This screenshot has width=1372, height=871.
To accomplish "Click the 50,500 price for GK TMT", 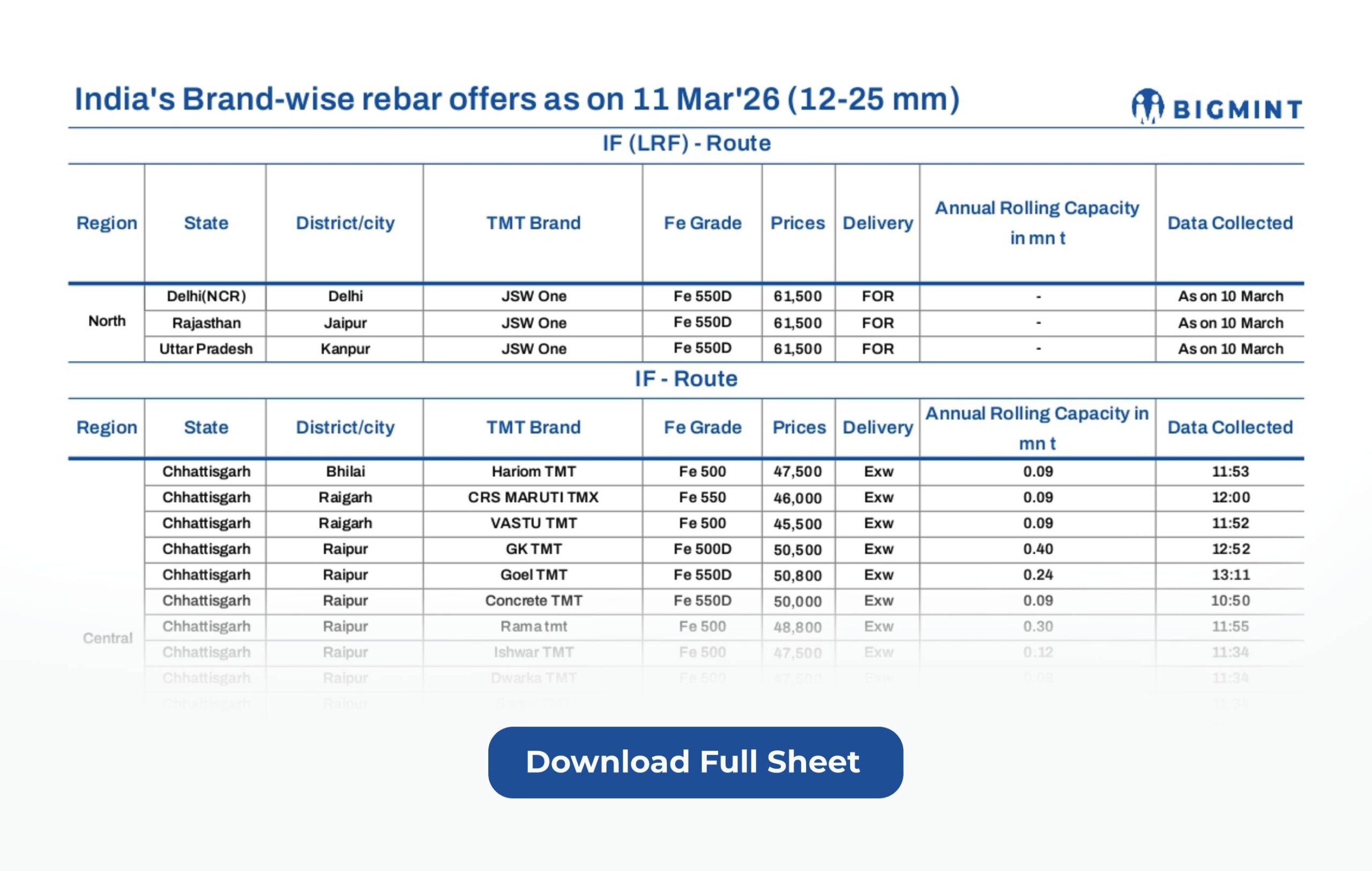I will tap(797, 550).
